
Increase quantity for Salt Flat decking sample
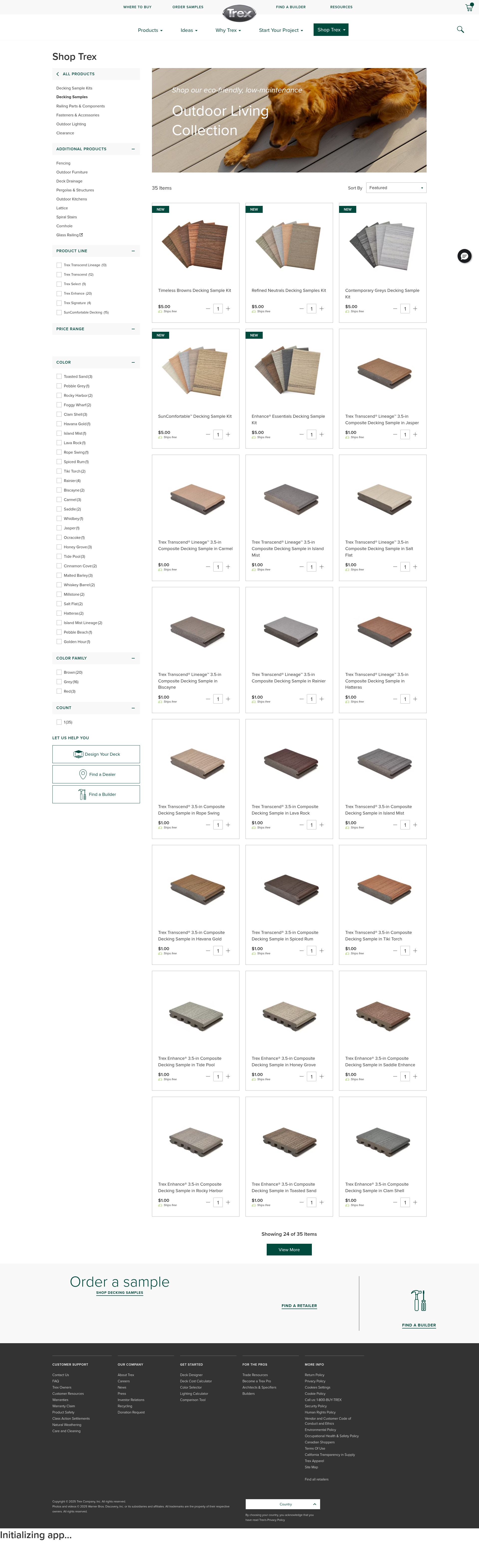(415, 567)
